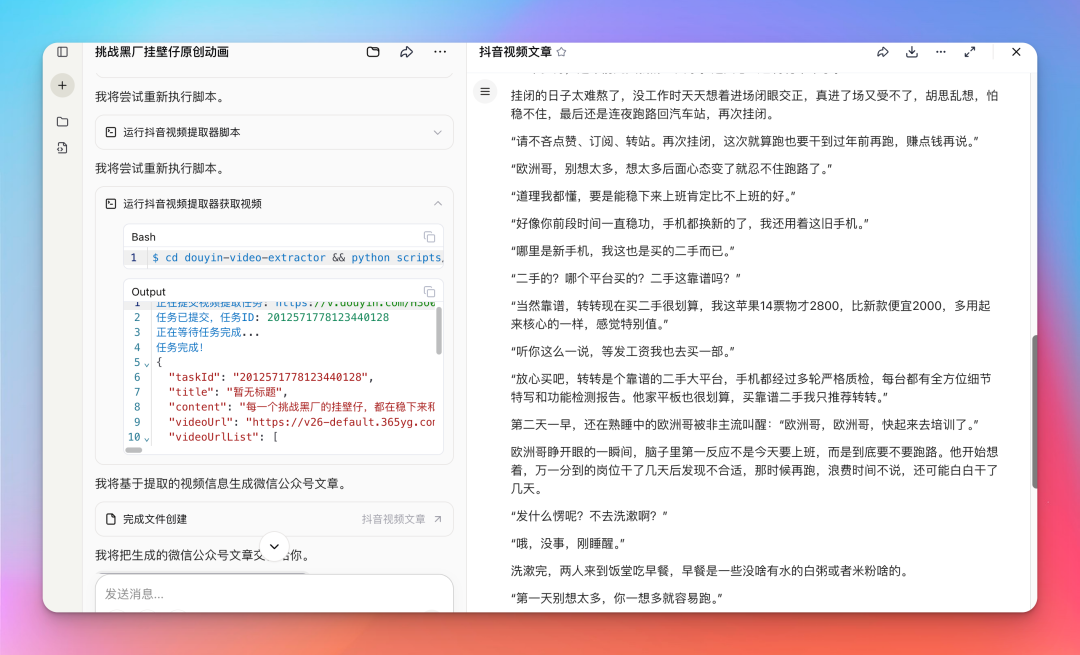Click the downward chevron above the message box

pos(273,546)
